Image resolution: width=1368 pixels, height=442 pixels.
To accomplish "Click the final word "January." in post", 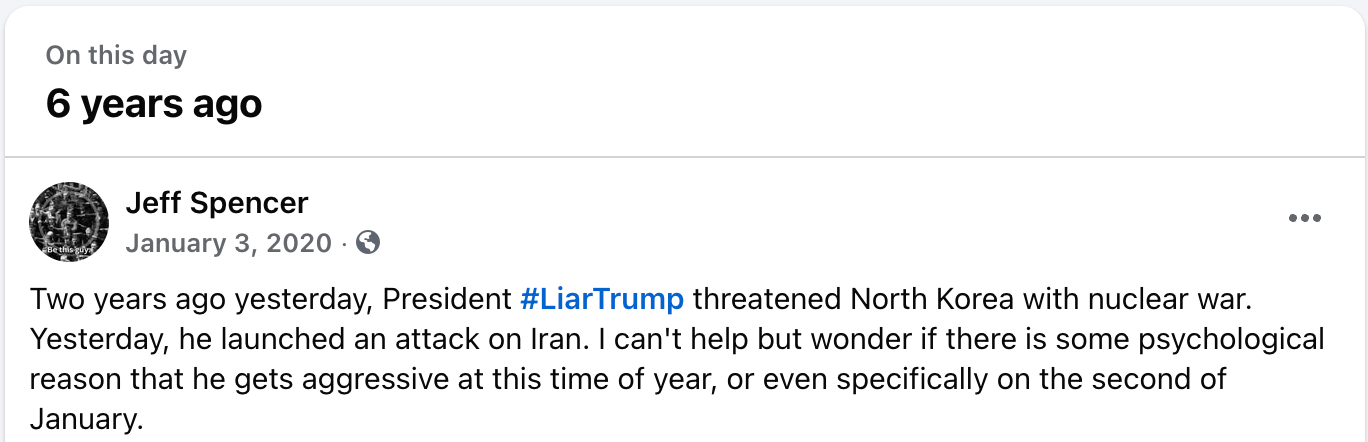I will click(87, 419).
